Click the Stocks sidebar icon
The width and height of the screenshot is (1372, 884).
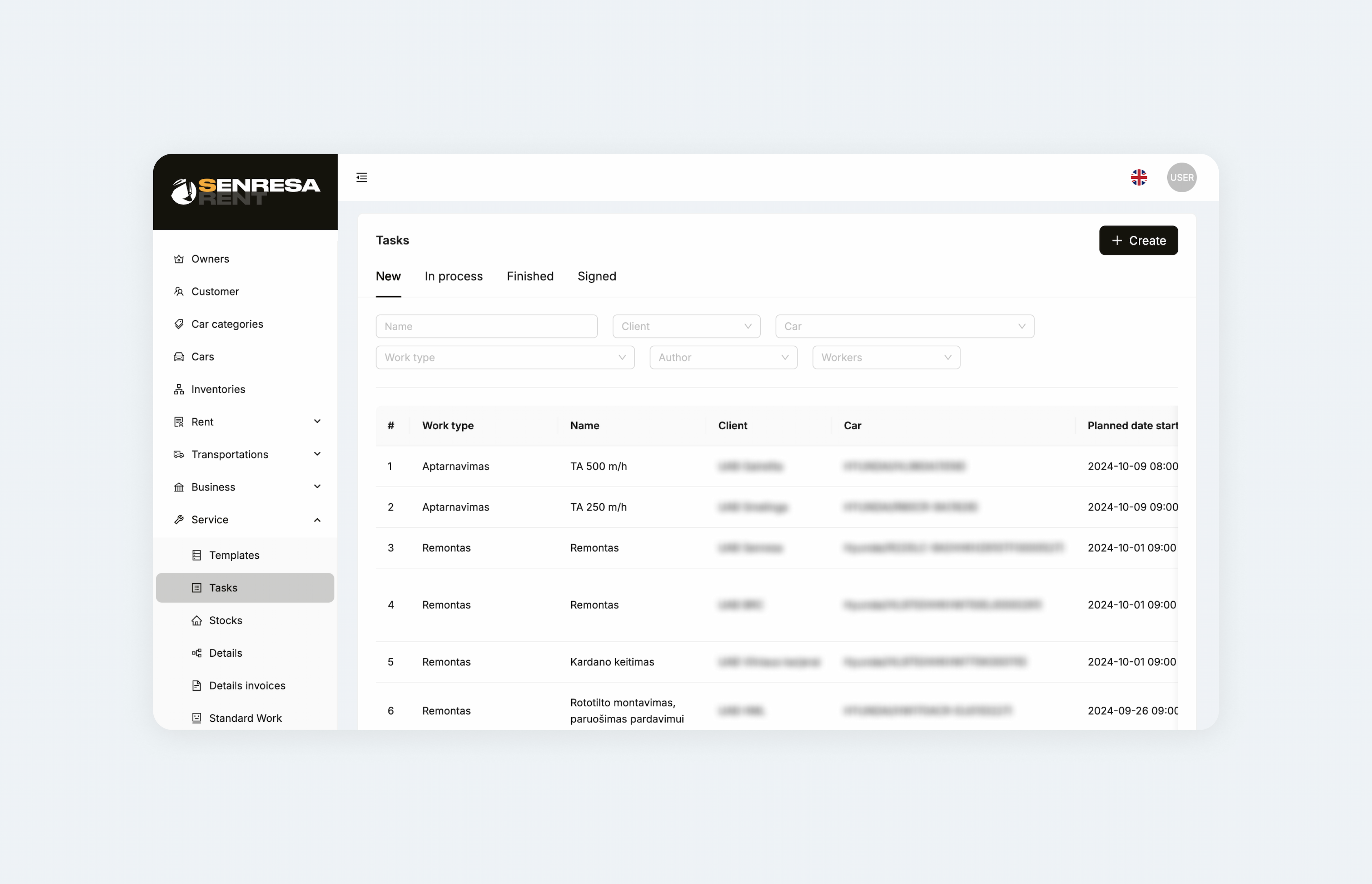coord(197,620)
